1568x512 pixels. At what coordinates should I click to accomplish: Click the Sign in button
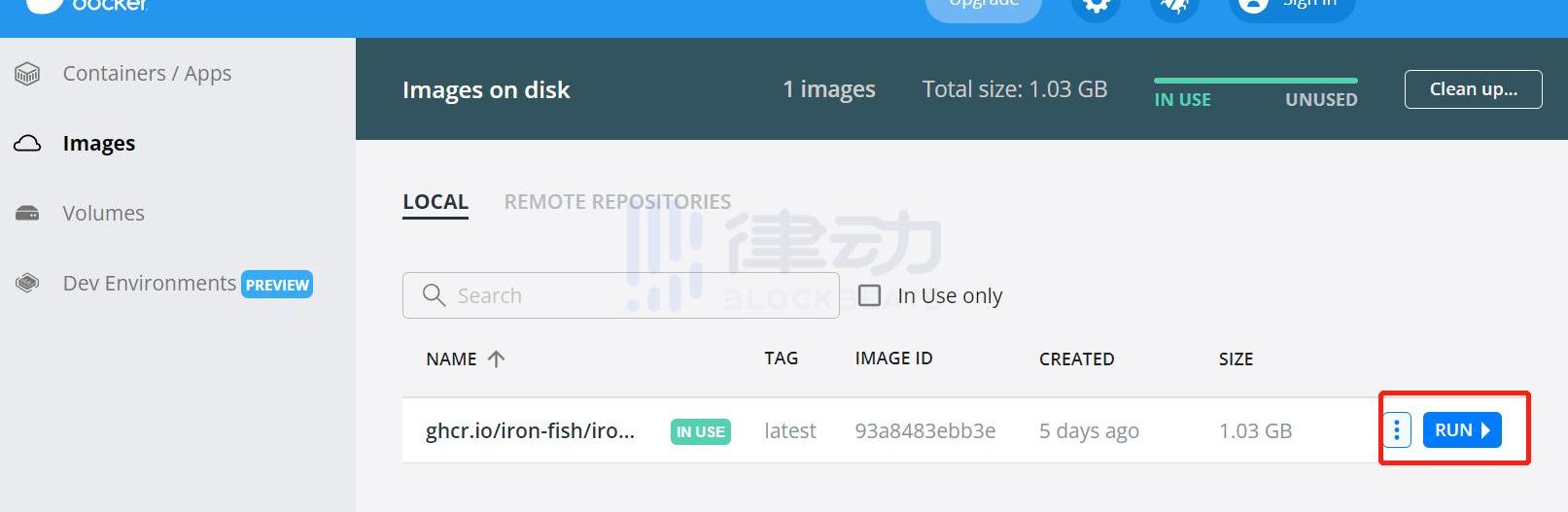click(1292, 6)
